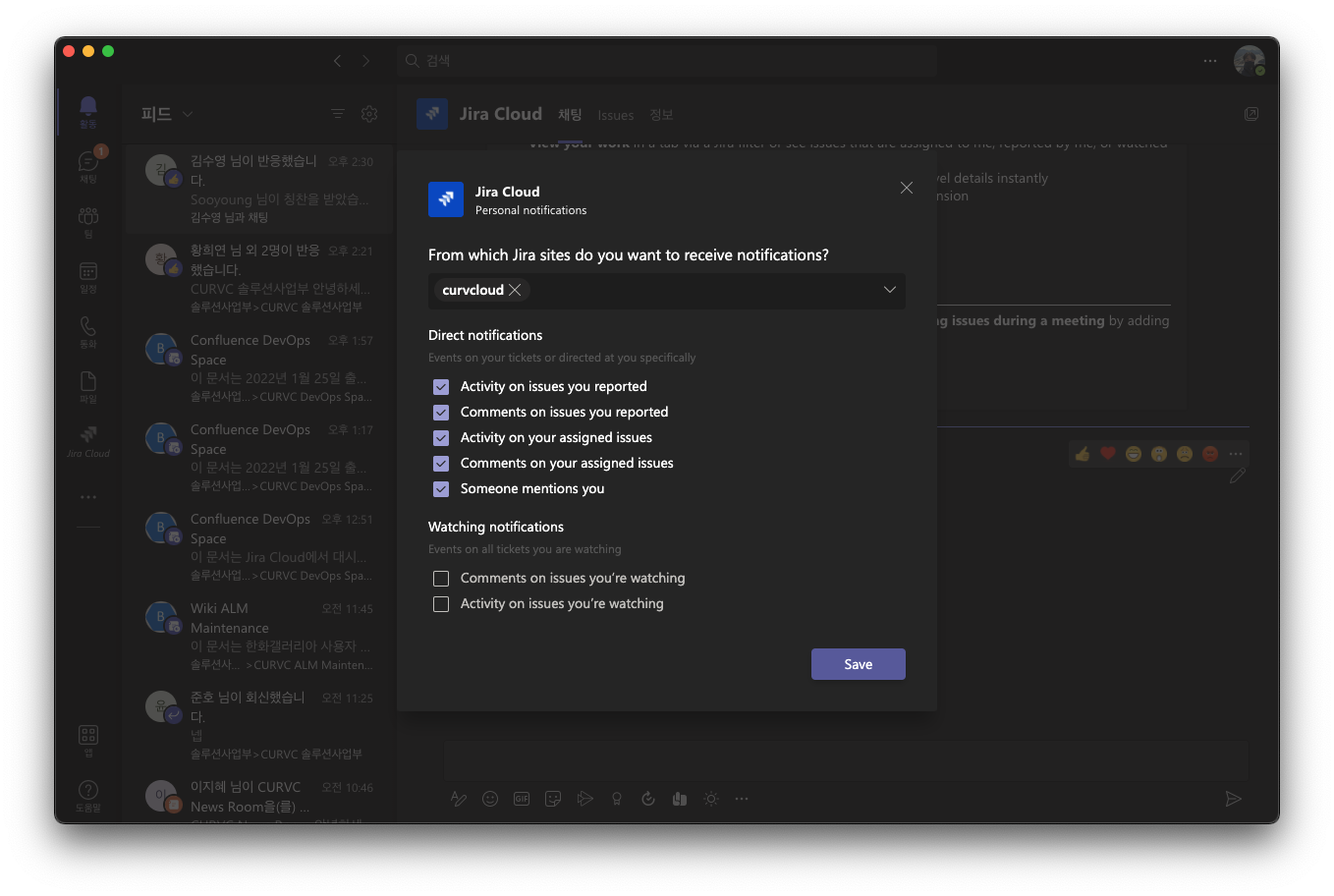This screenshot has height=896, width=1334.
Task: Click the message compose box
Action: pyautogui.click(x=846, y=761)
